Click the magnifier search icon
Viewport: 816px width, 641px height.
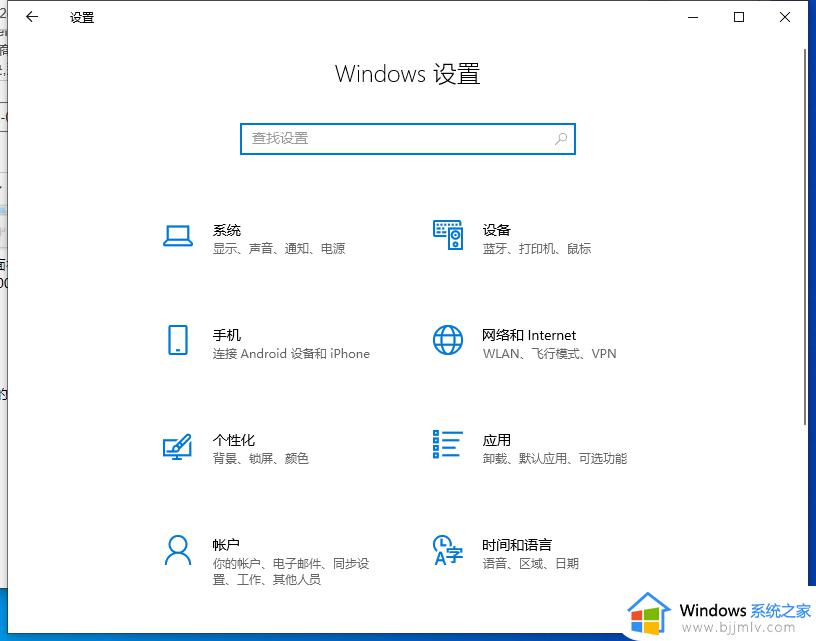pyautogui.click(x=561, y=138)
